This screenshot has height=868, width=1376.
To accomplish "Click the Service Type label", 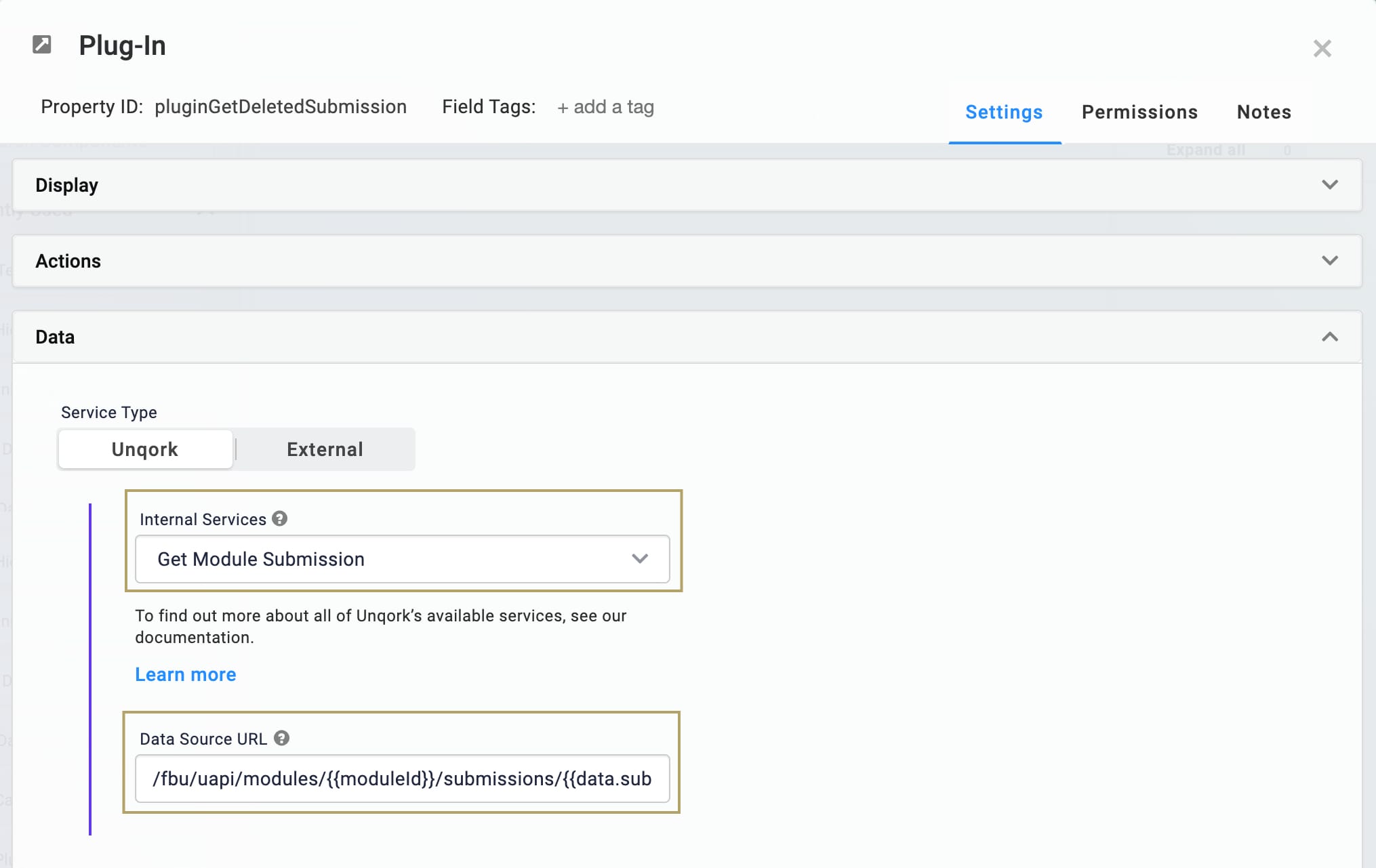I will click(x=109, y=412).
